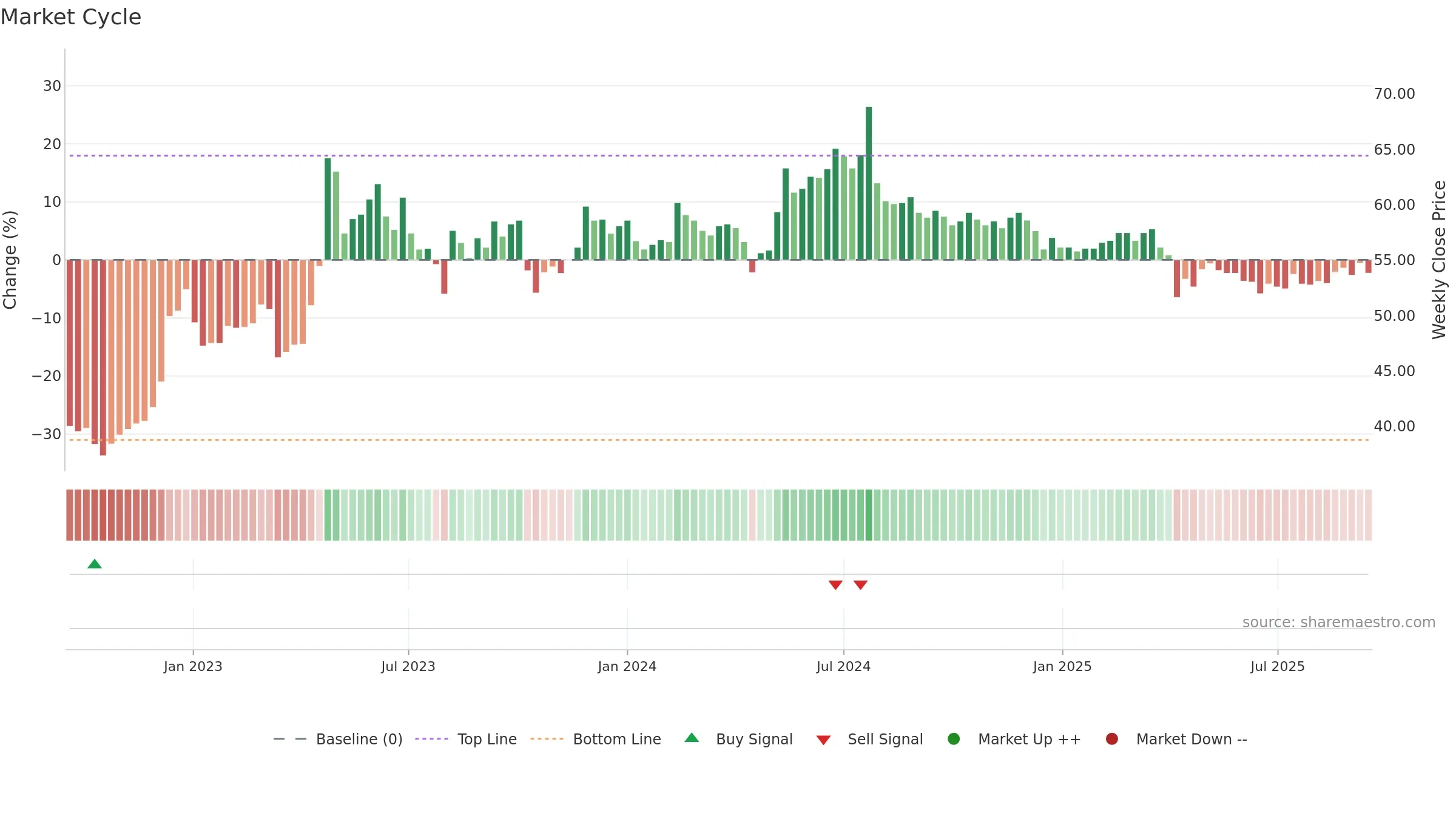Screen dimensions: 1456x819
Task: Click the 55.00 price tick label
Action: [1394, 260]
